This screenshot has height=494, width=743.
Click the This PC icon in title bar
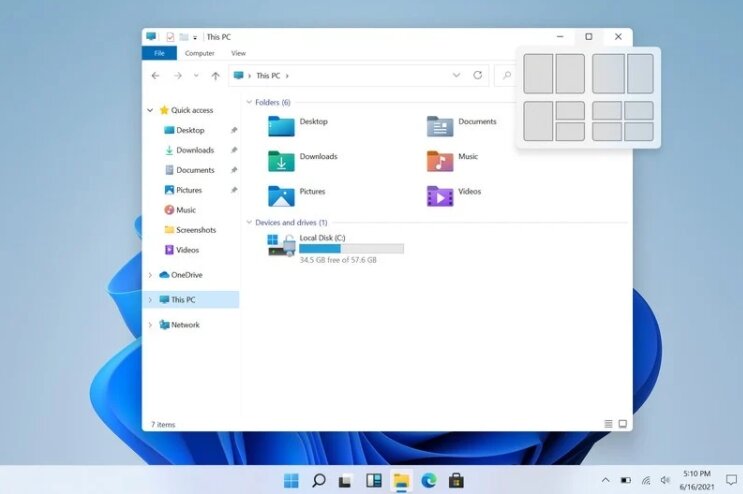click(x=151, y=36)
